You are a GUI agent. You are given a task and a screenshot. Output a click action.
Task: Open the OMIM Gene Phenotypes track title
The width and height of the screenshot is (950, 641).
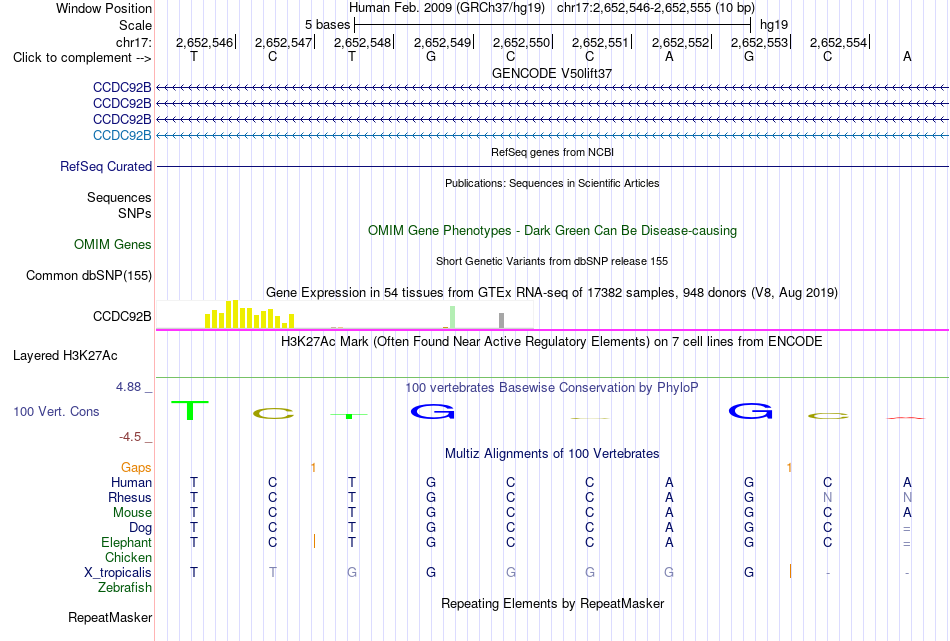pyautogui.click(x=552, y=231)
